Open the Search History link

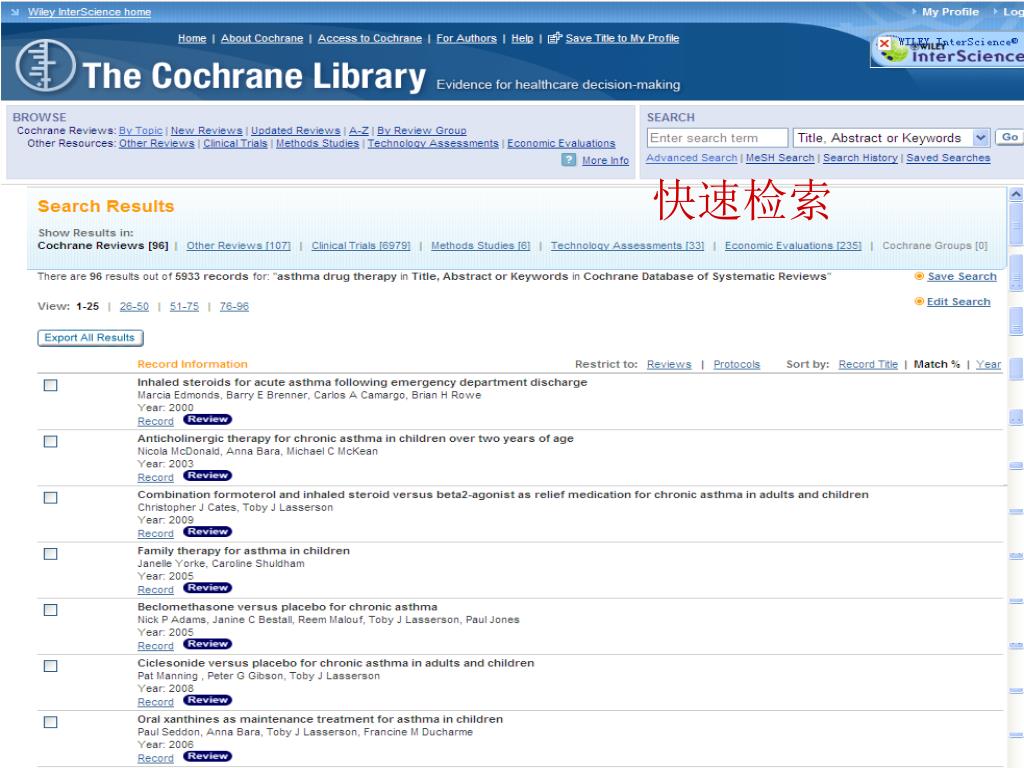coord(860,158)
